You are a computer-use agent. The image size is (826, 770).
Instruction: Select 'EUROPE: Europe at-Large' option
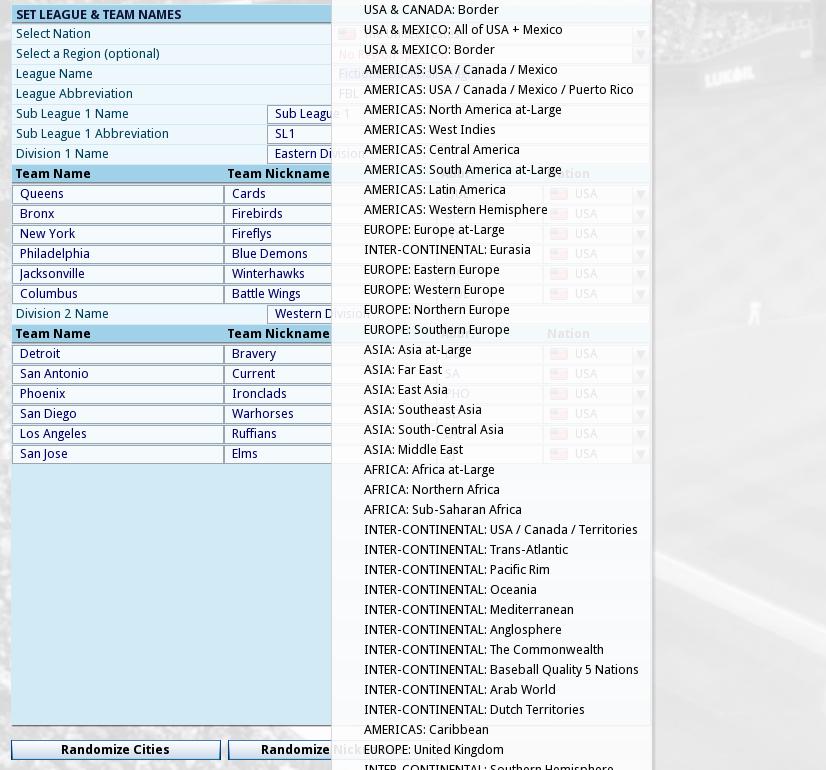pos(434,230)
